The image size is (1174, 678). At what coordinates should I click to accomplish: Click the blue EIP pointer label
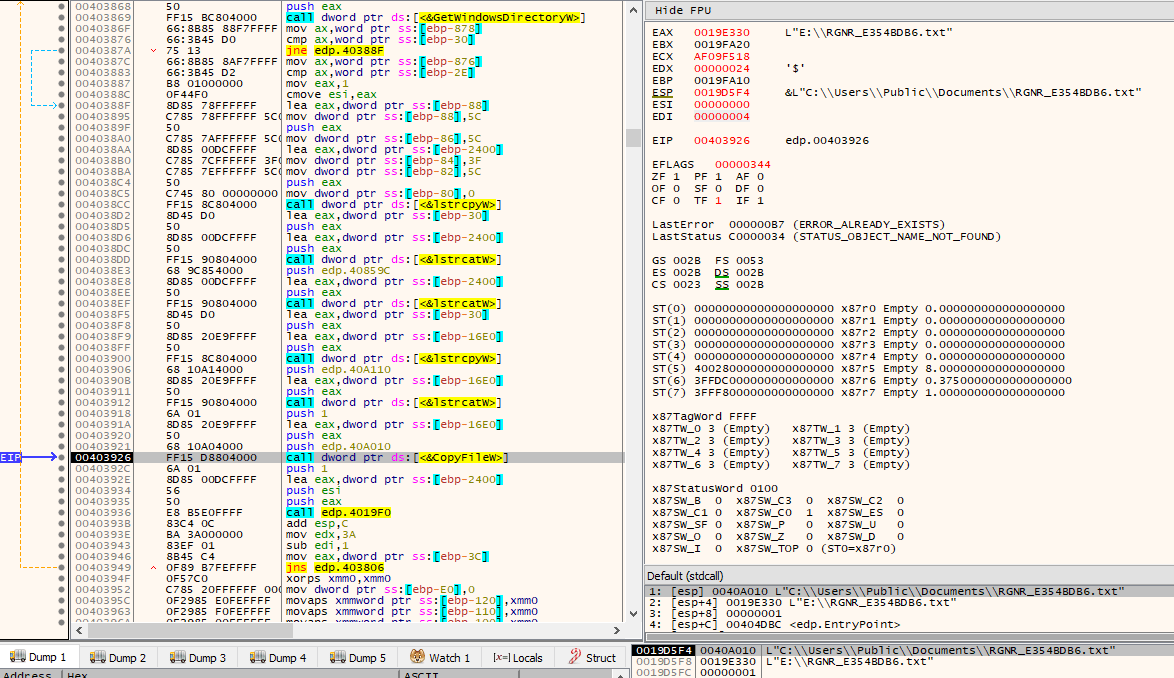coord(11,457)
